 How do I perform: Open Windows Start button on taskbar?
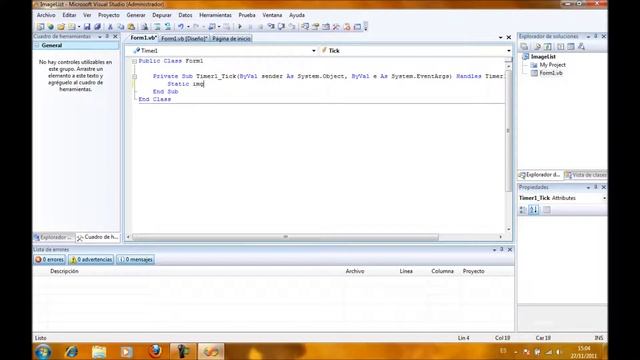(43, 351)
